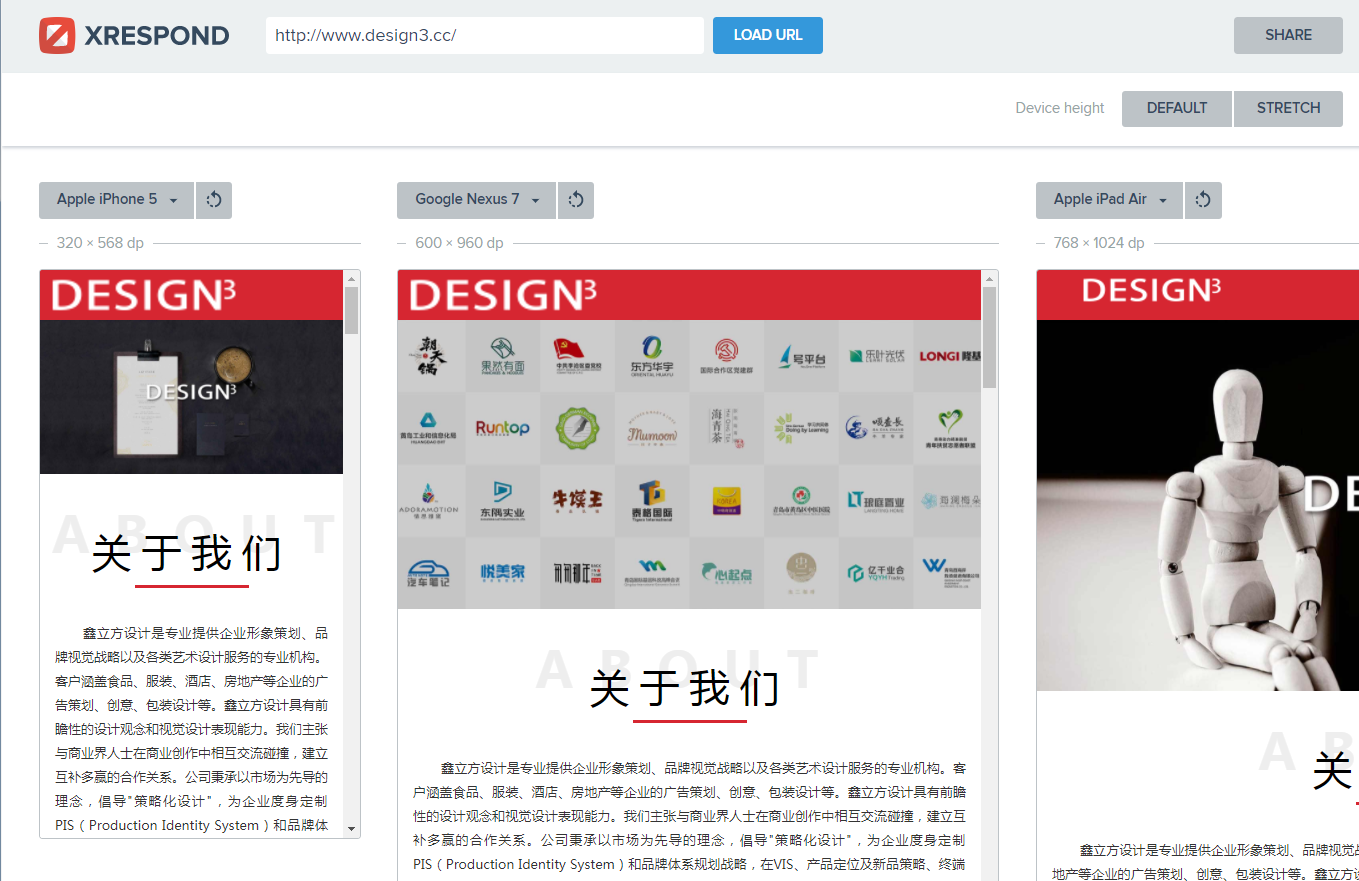Click the 心起点 dolphin logo
This screenshot has height=881, width=1359.
(x=726, y=573)
